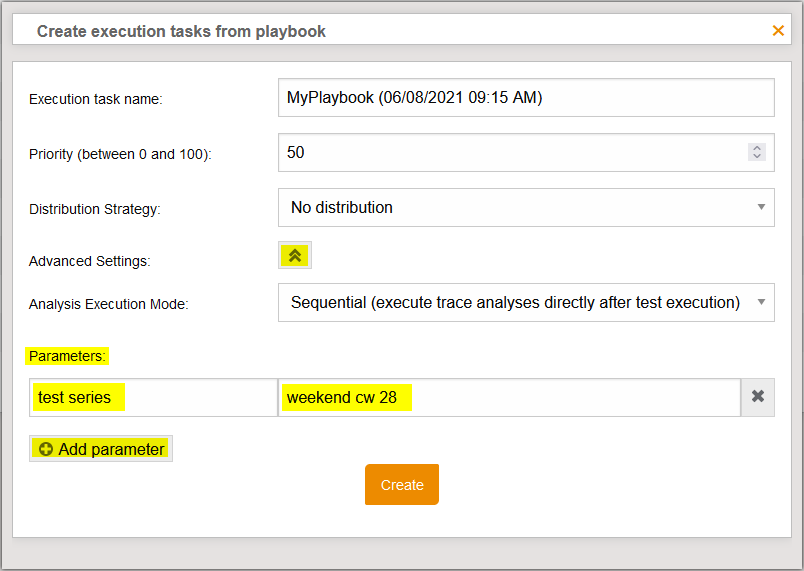Remove the 'test series' parameter row
Image resolution: width=804 pixels, height=571 pixels.
[x=757, y=397]
